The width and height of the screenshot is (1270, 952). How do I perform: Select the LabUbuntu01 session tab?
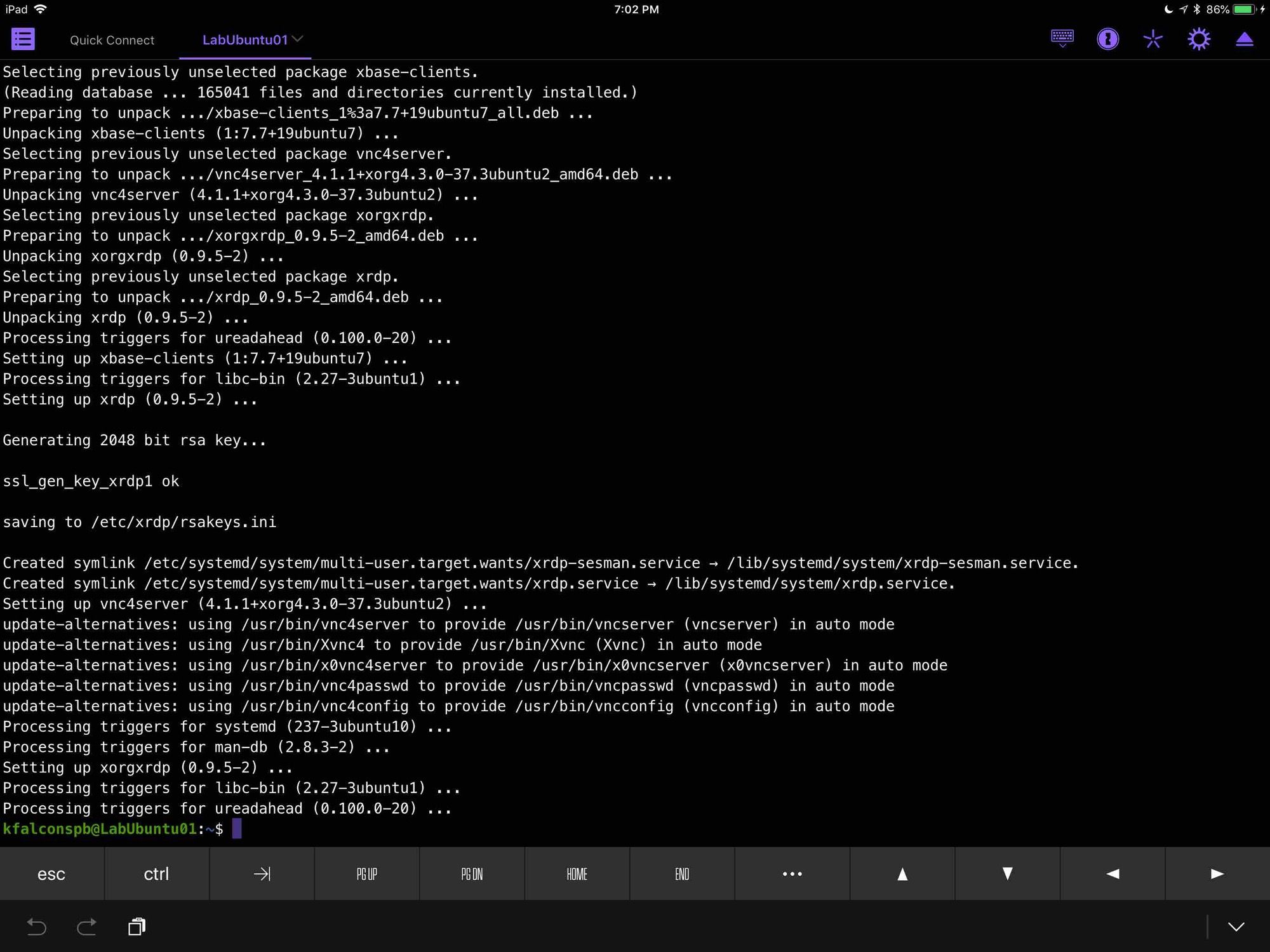(x=245, y=40)
